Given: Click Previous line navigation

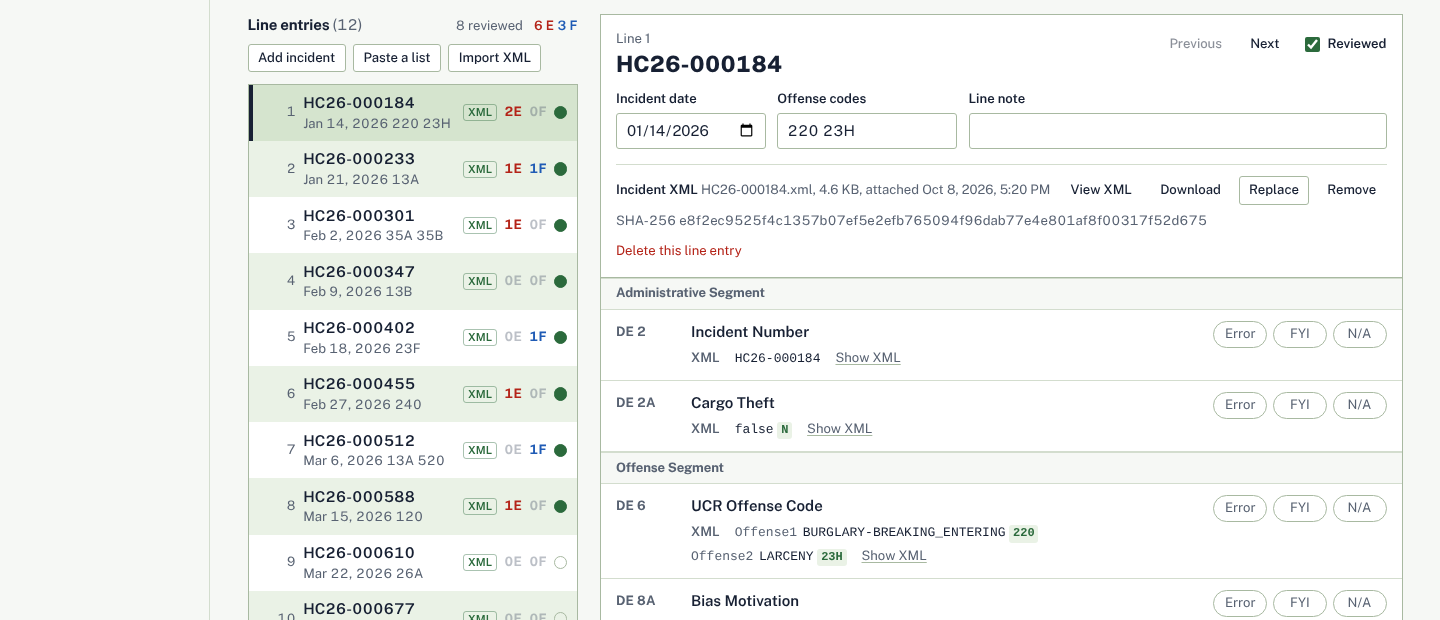Looking at the screenshot, I should pyautogui.click(x=1196, y=44).
